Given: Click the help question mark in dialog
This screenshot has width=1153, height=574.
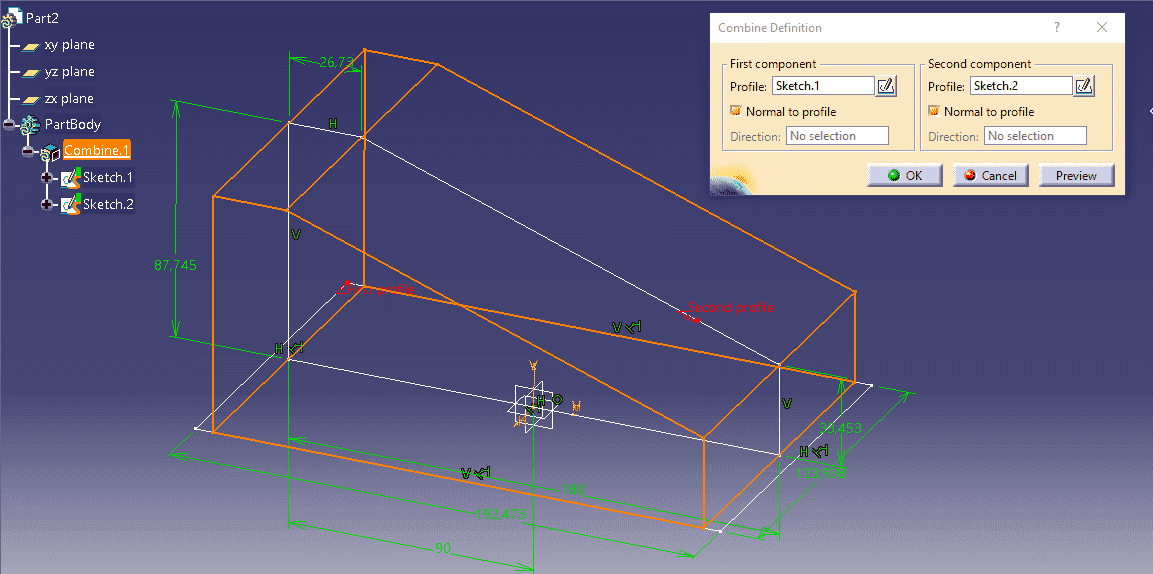Looking at the screenshot, I should tap(1057, 28).
